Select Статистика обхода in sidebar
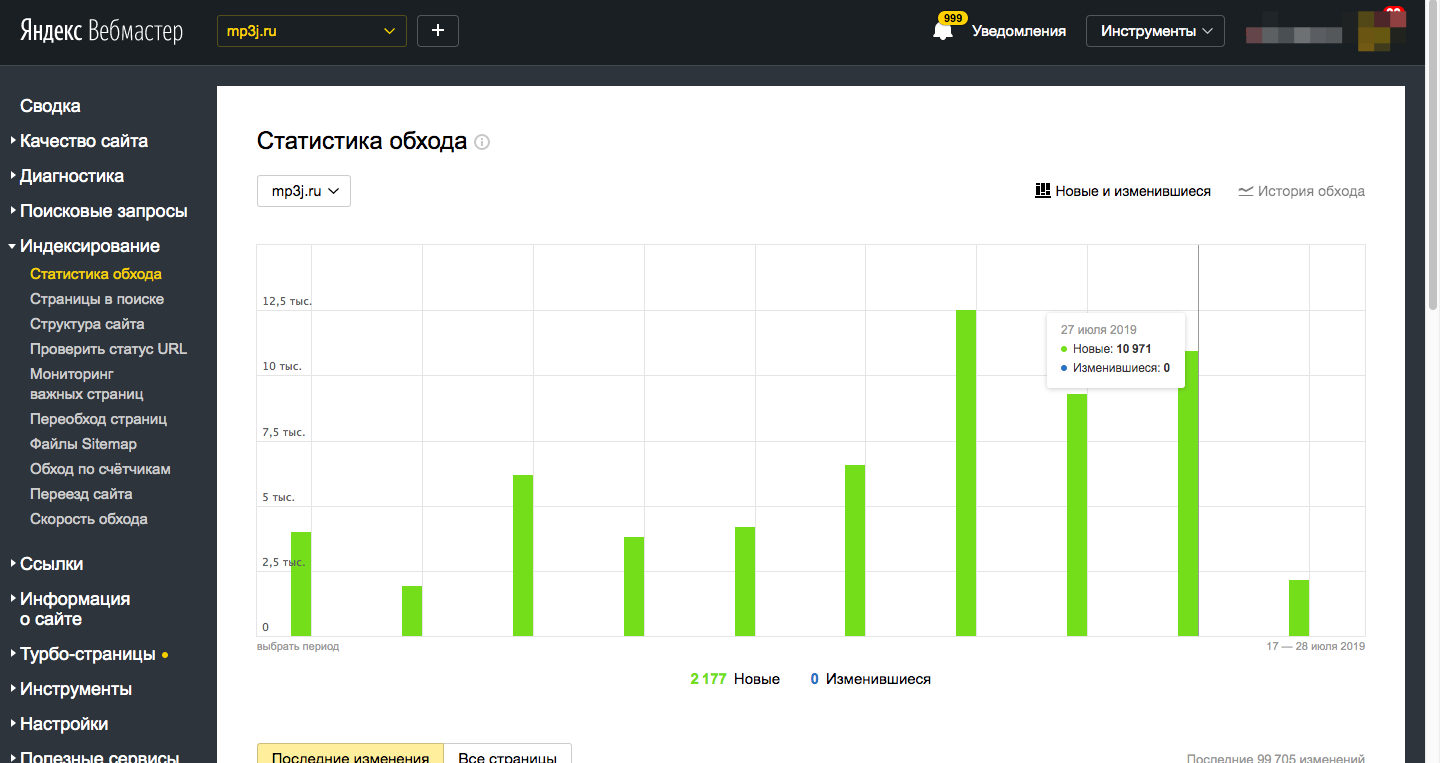Image resolution: width=1440 pixels, height=763 pixels. [x=96, y=274]
